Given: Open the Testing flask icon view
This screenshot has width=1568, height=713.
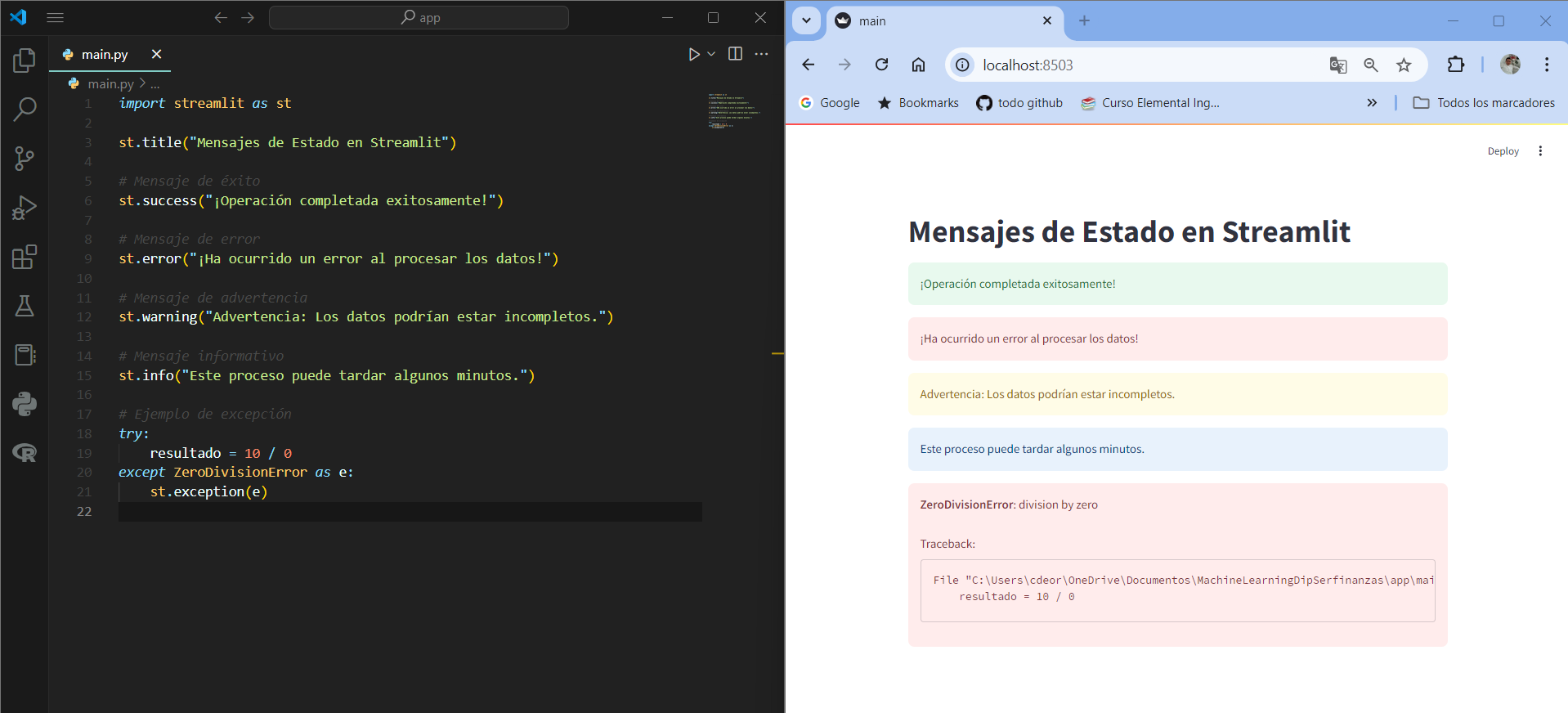Looking at the screenshot, I should point(25,306).
